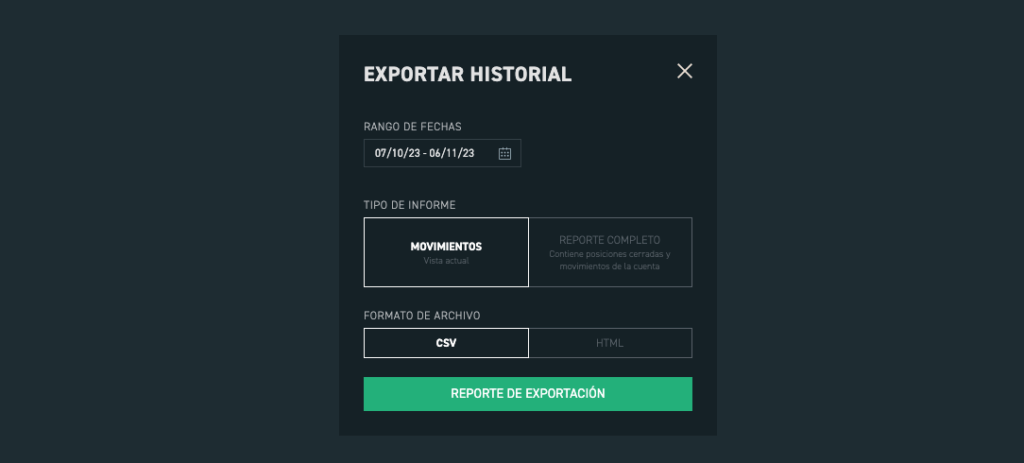Click the dimmed backdrop right of dialog
1024x463 pixels.
(870, 230)
